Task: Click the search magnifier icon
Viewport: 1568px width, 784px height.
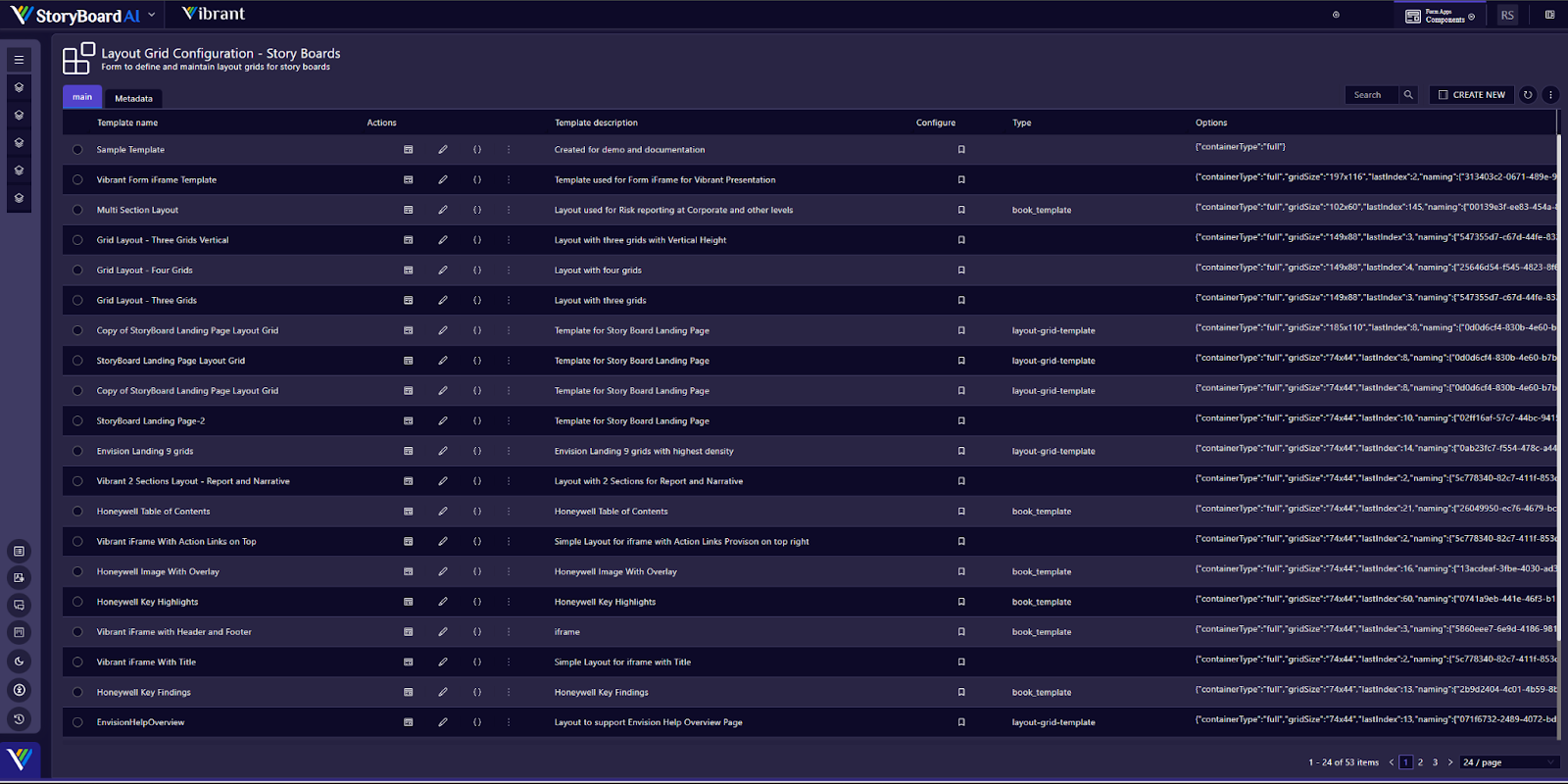Action: point(1408,95)
